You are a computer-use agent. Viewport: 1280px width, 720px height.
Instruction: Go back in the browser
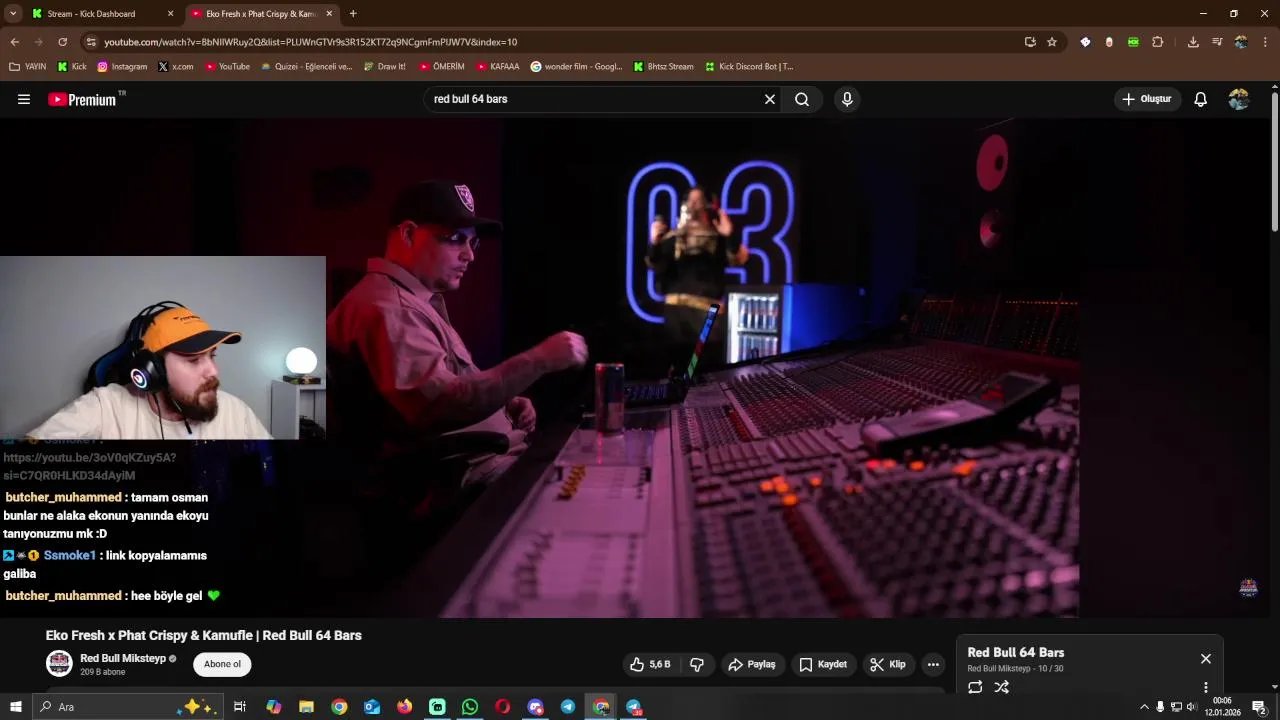coord(15,42)
